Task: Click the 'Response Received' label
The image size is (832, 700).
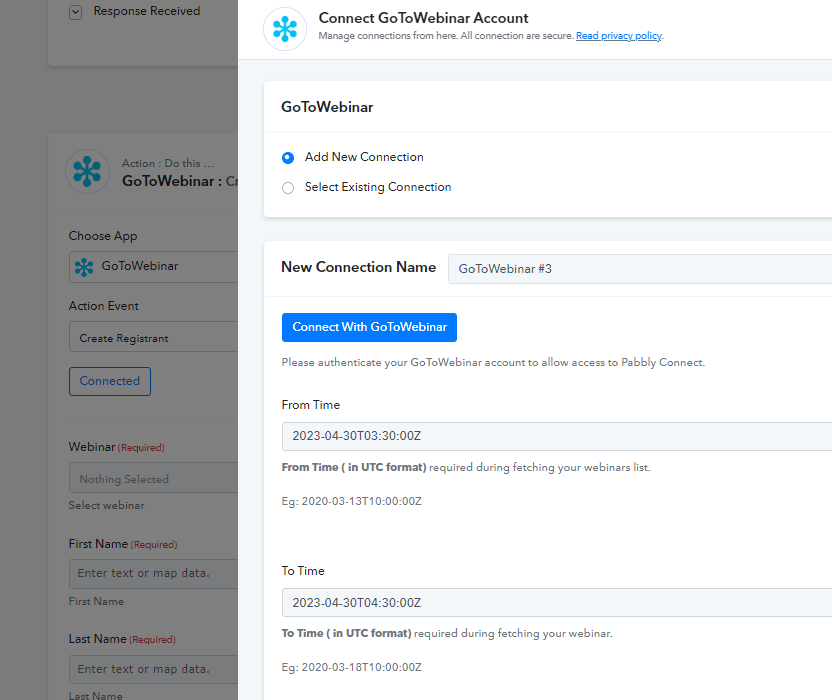Action: click(147, 11)
